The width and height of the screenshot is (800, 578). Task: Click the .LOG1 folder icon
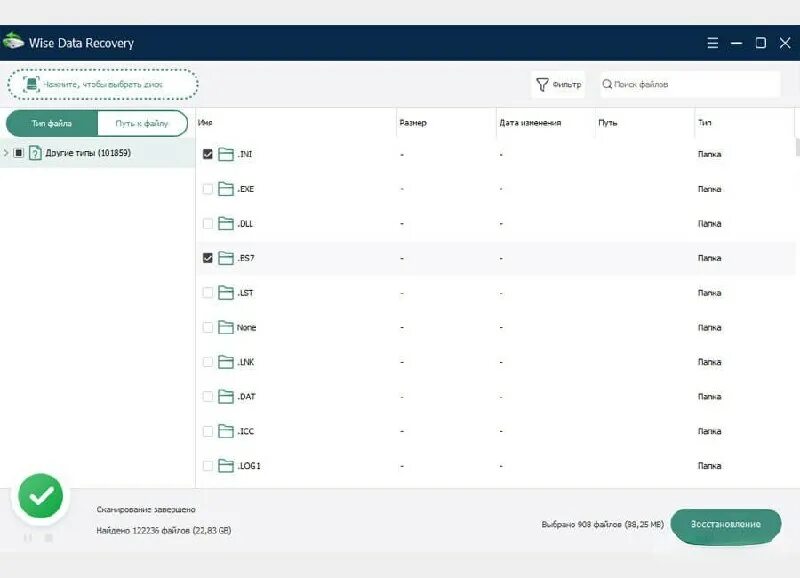pyautogui.click(x=226, y=466)
